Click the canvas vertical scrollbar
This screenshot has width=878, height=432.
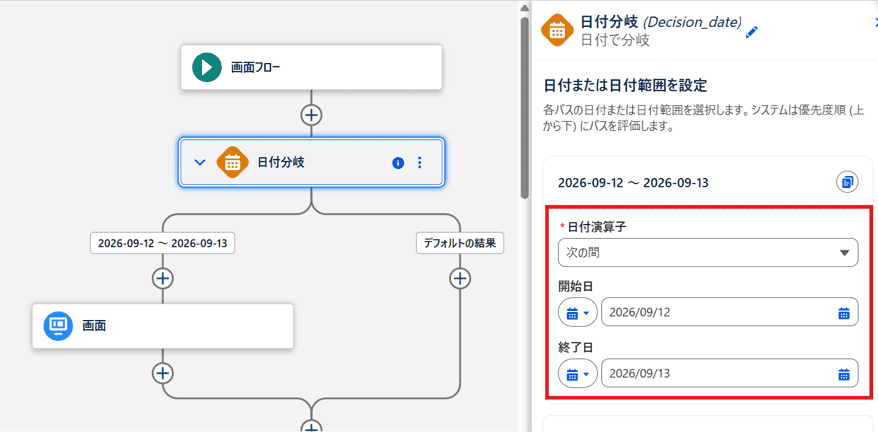[x=524, y=106]
